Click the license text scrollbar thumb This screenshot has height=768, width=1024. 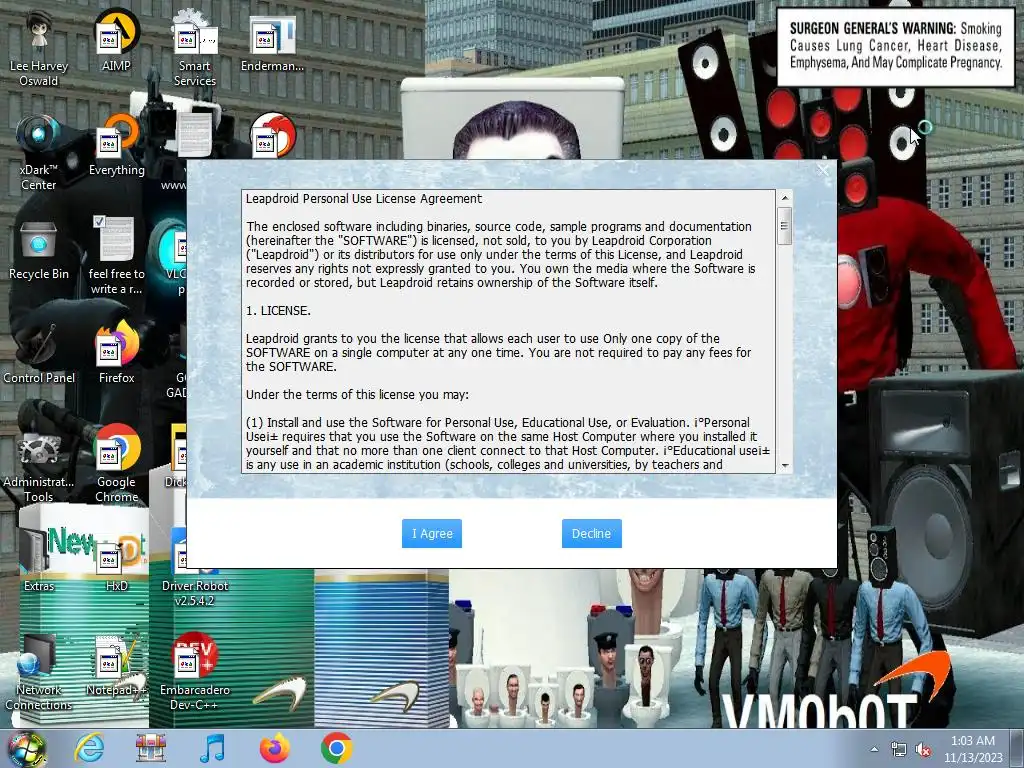pos(785,226)
